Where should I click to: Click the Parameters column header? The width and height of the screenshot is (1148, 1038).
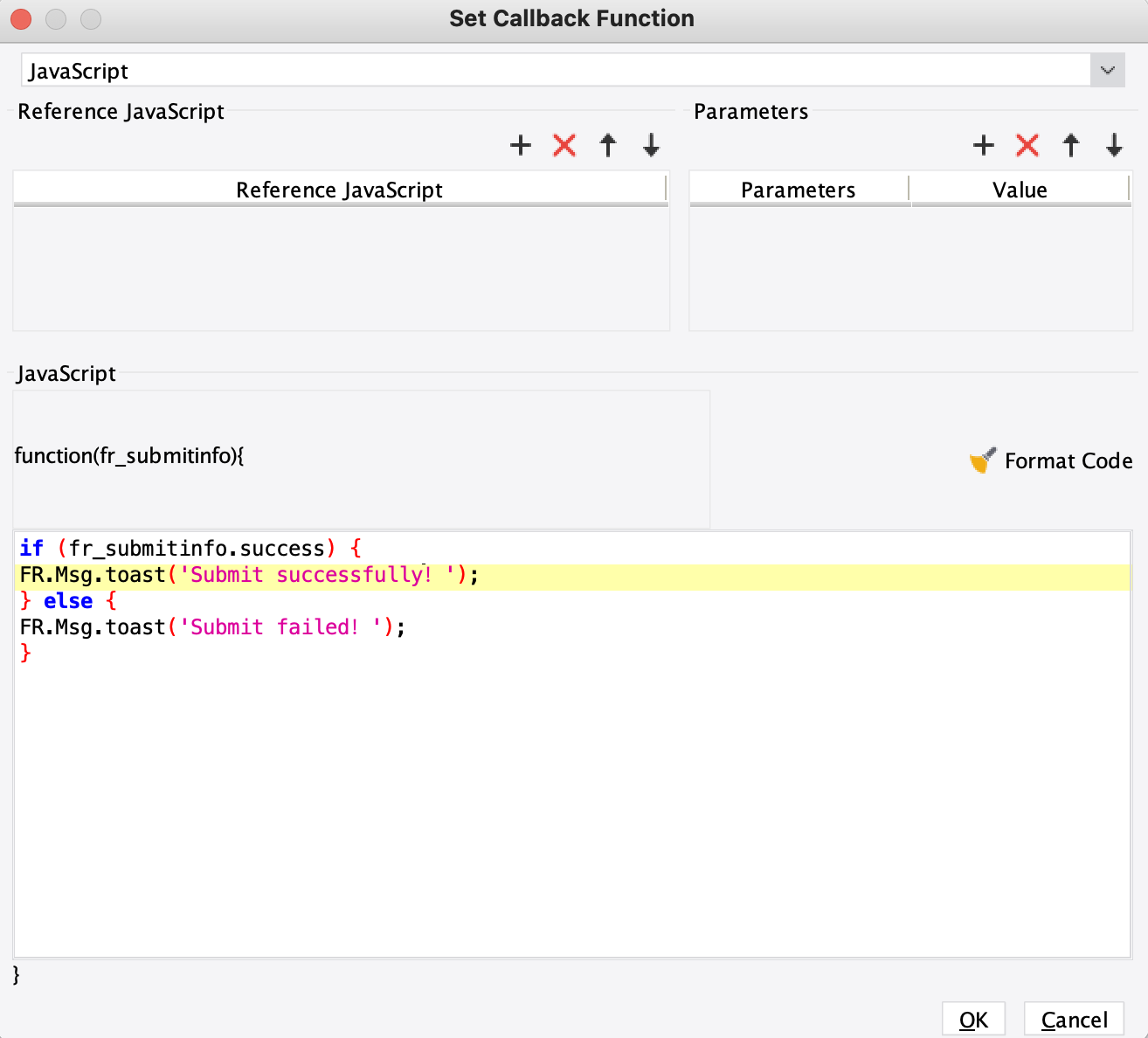[799, 190]
